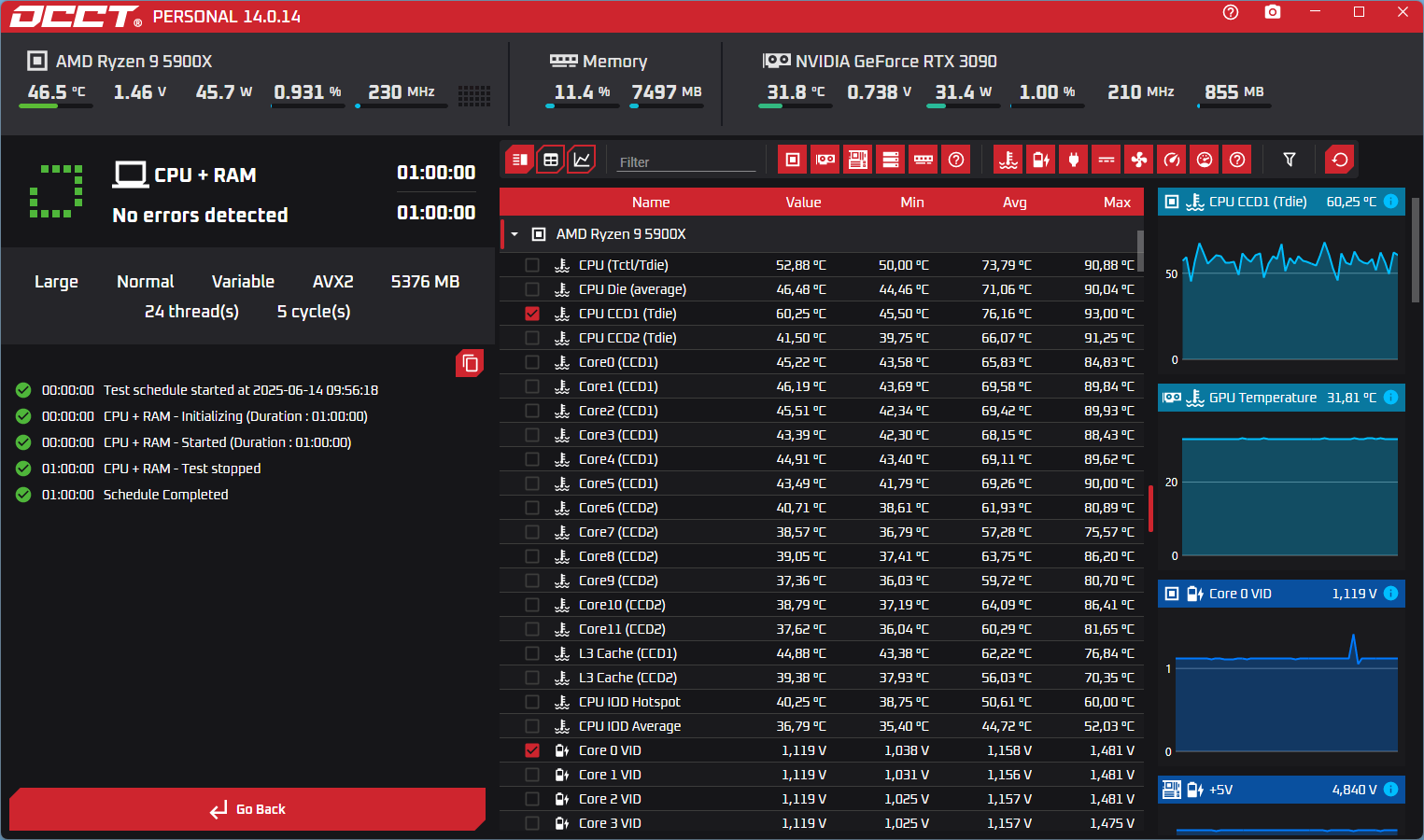Click the Schedule Completed log entry
This screenshot has height=840, width=1424.
(x=165, y=495)
